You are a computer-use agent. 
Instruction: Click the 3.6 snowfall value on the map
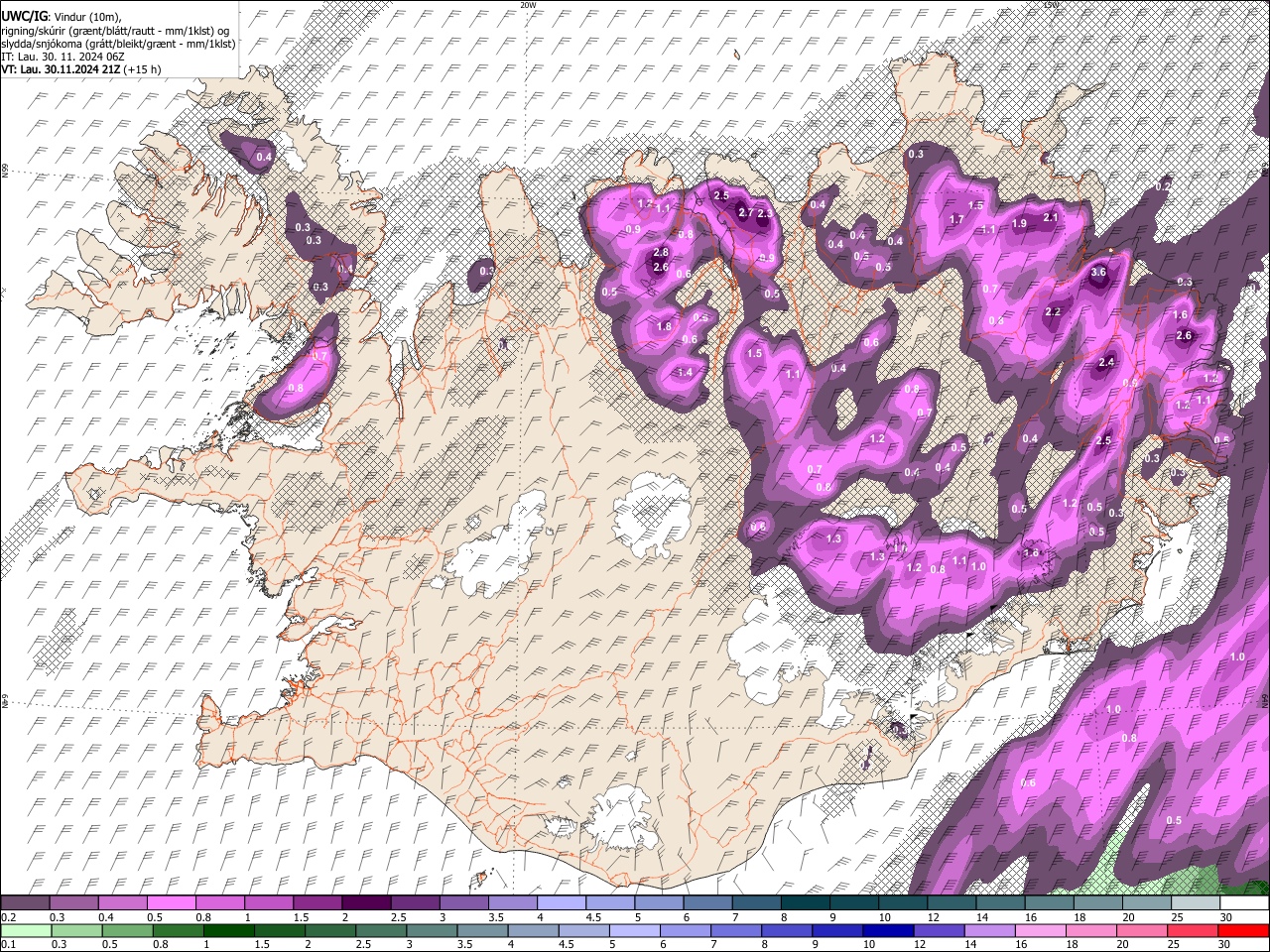1097,272
